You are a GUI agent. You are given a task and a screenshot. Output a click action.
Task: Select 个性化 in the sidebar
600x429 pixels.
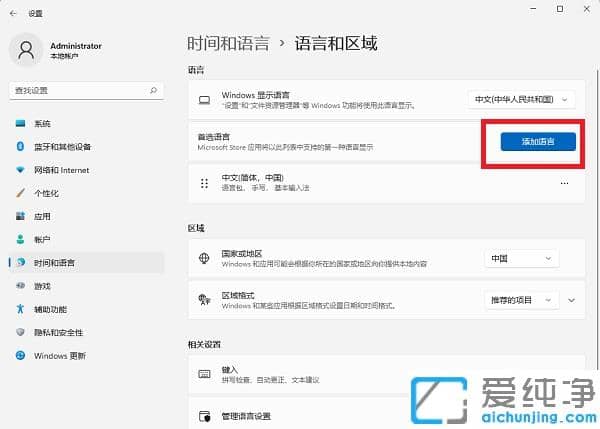[46, 192]
